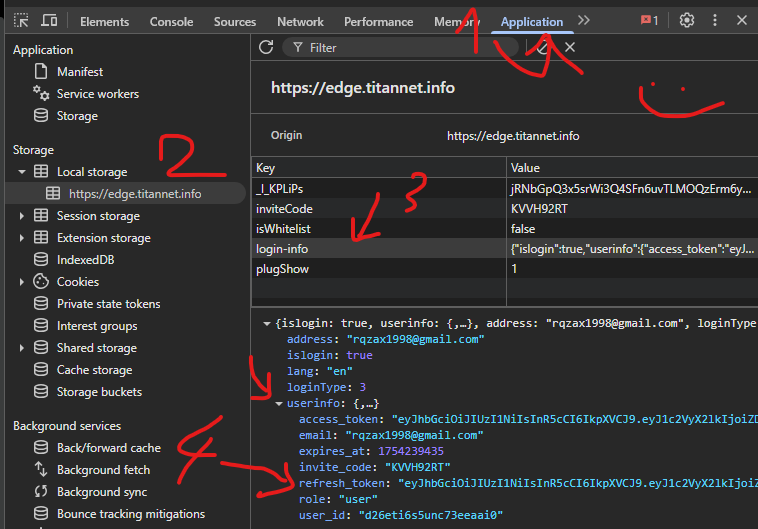Click the Service workers gears icon
The image size is (758, 529).
[x=41, y=93]
